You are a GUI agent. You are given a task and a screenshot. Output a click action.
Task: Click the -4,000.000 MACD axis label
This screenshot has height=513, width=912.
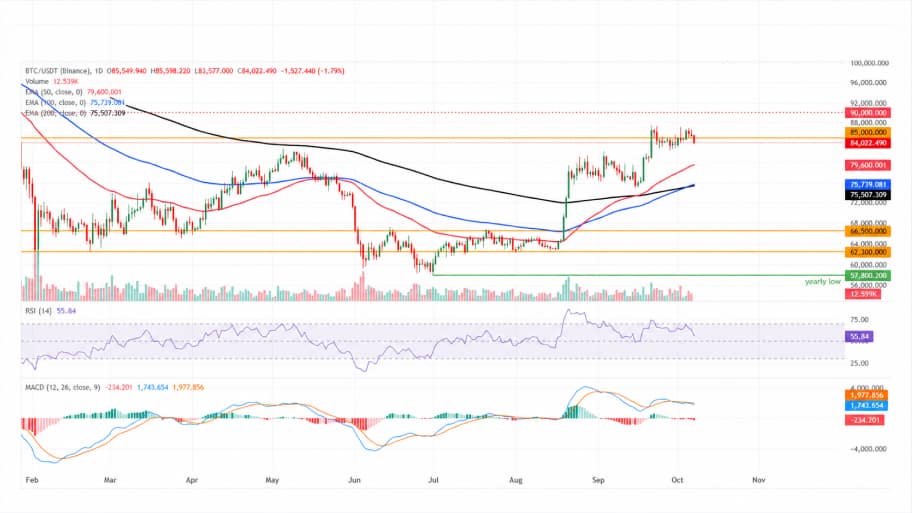tap(868, 449)
